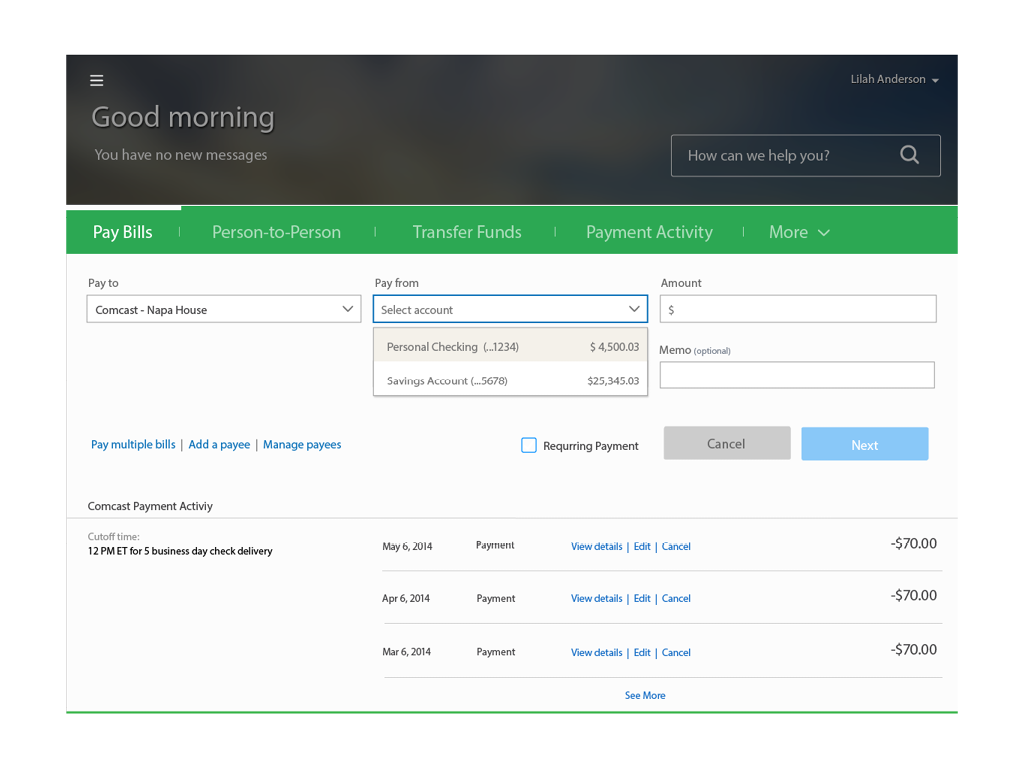1024x768 pixels.
Task: Edit the May 6, 2014 payment
Action: (x=642, y=546)
